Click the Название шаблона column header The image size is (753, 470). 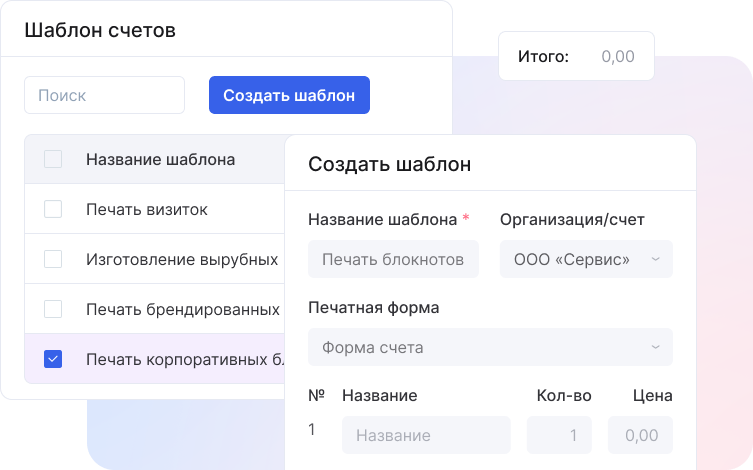[160, 159]
